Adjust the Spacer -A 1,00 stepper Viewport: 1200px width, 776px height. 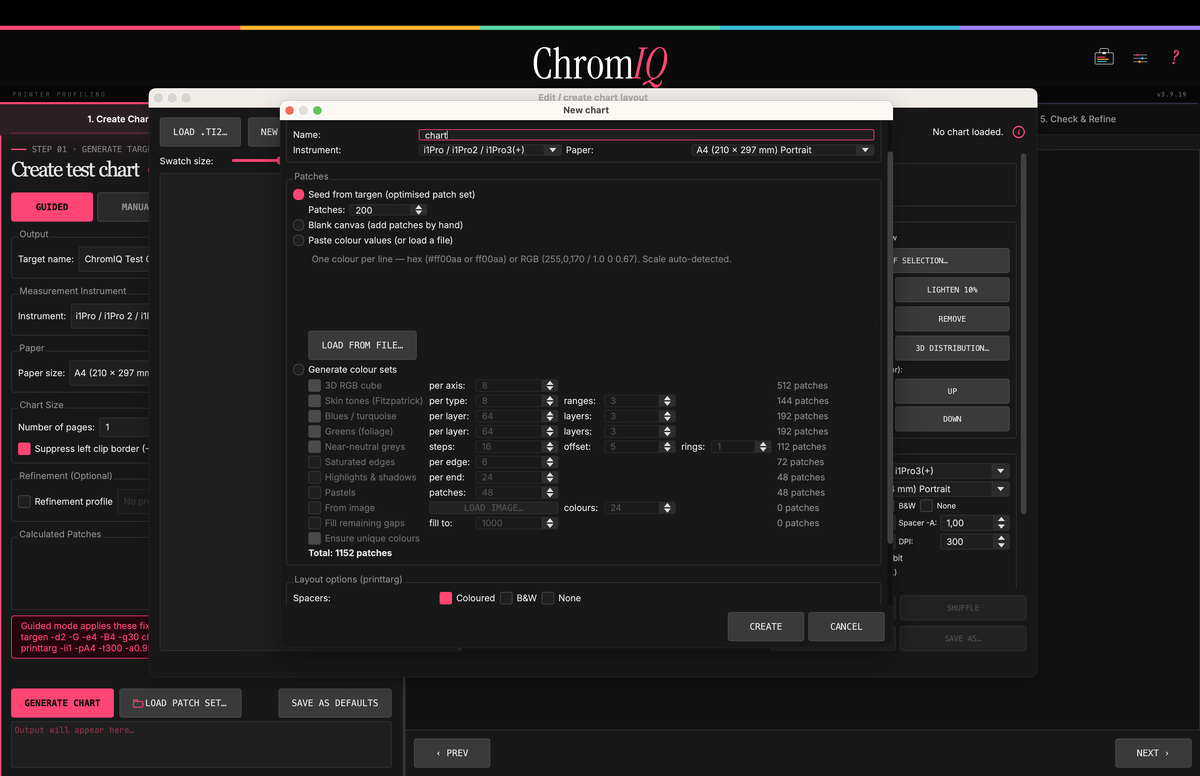point(1001,523)
